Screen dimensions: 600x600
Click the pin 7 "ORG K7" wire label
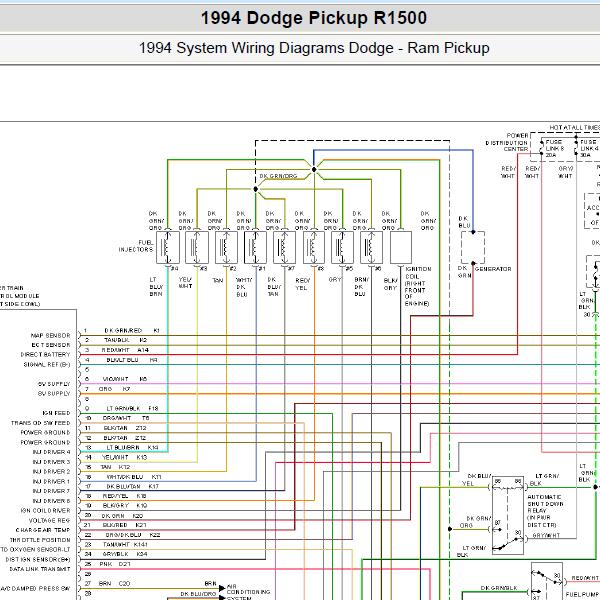coord(114,389)
